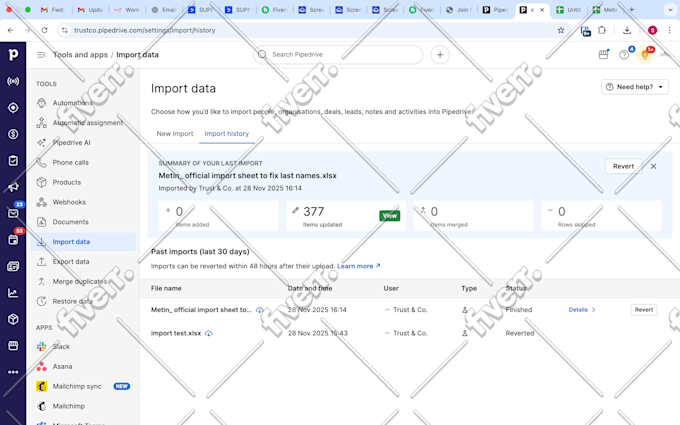Open Restore data tool
Viewport: 680px width, 425px height.
[72, 301]
